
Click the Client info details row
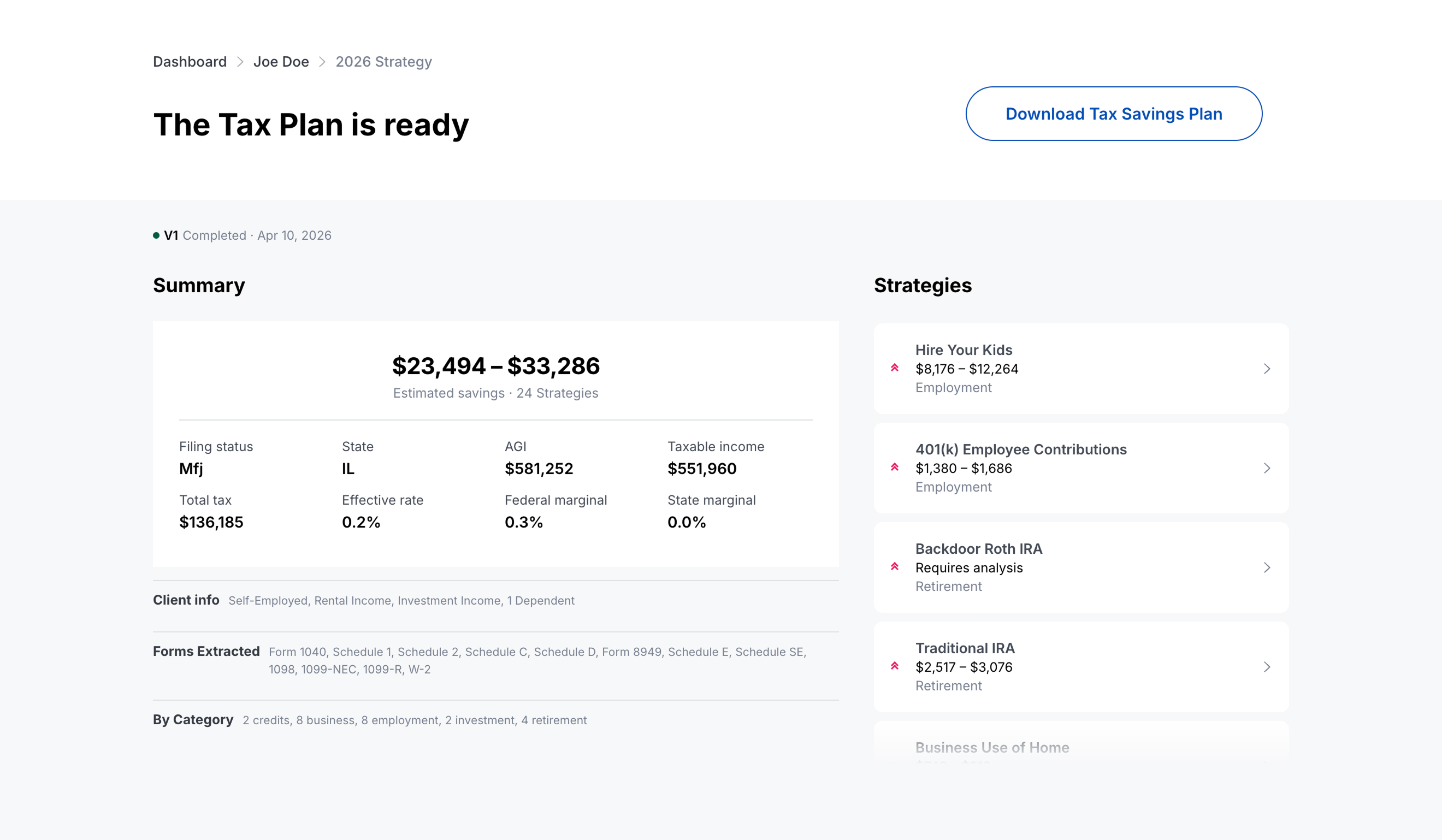tap(400, 600)
